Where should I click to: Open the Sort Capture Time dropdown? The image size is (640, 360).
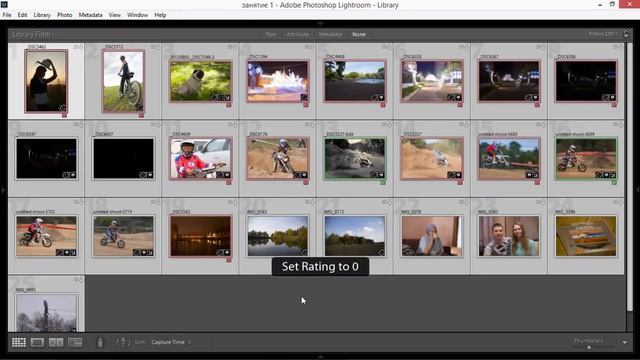pos(171,342)
